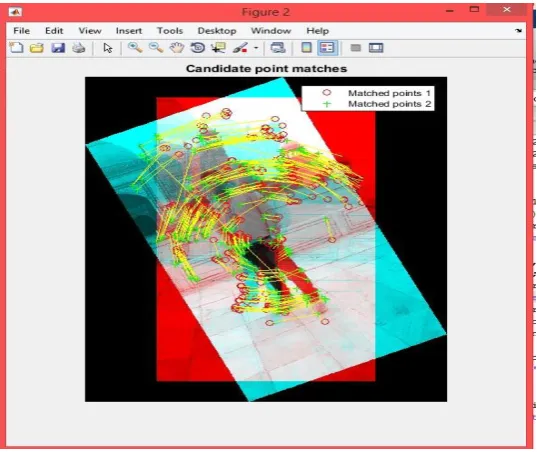Image resolution: width=537 pixels, height=452 pixels.
Task: Toggle the Insert Legend icon
Action: (x=327, y=48)
